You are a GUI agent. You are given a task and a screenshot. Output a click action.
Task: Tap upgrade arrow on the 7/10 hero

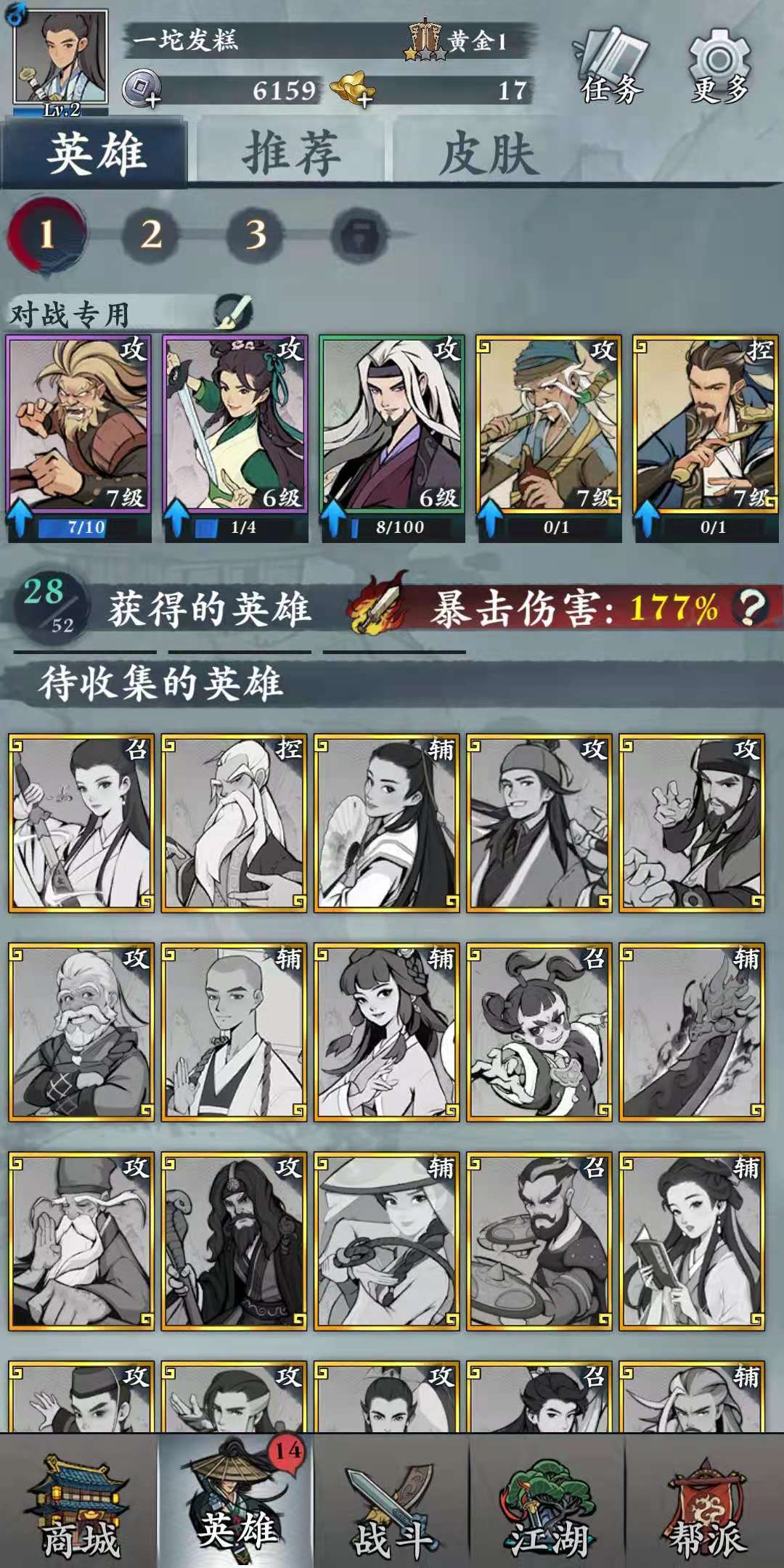(x=20, y=520)
